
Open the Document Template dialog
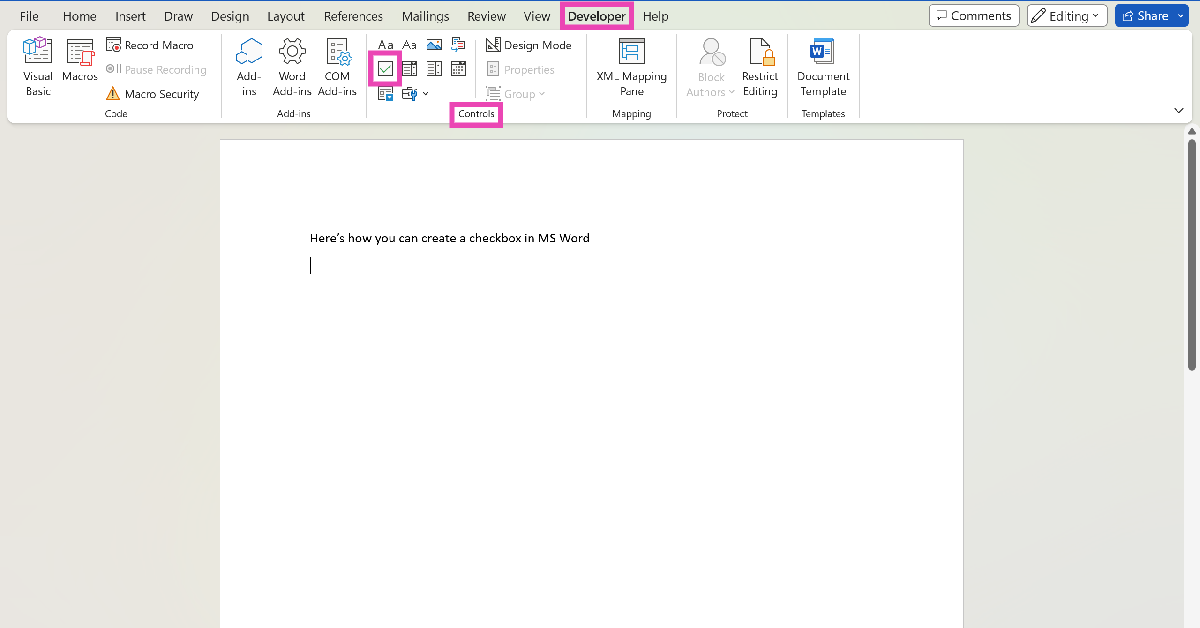tap(822, 66)
